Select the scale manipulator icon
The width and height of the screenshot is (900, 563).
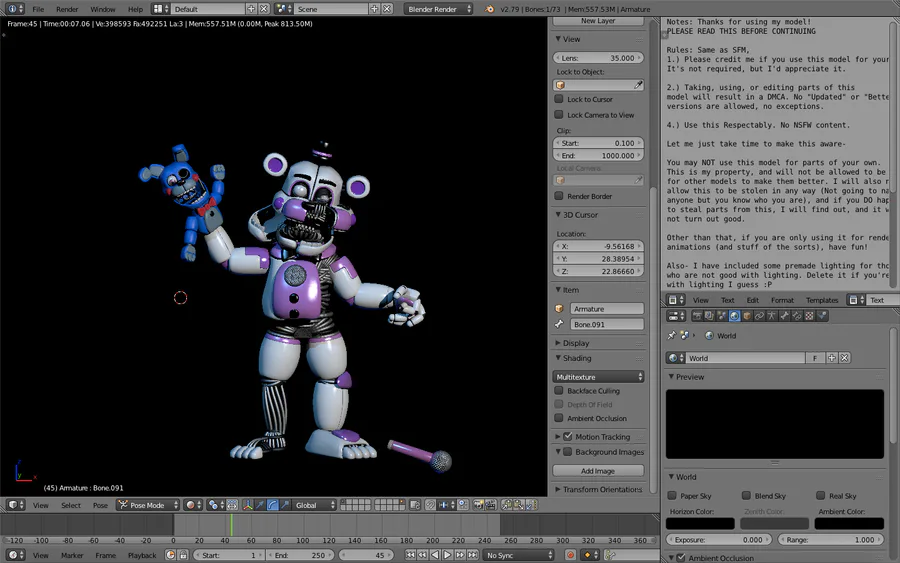(x=285, y=505)
